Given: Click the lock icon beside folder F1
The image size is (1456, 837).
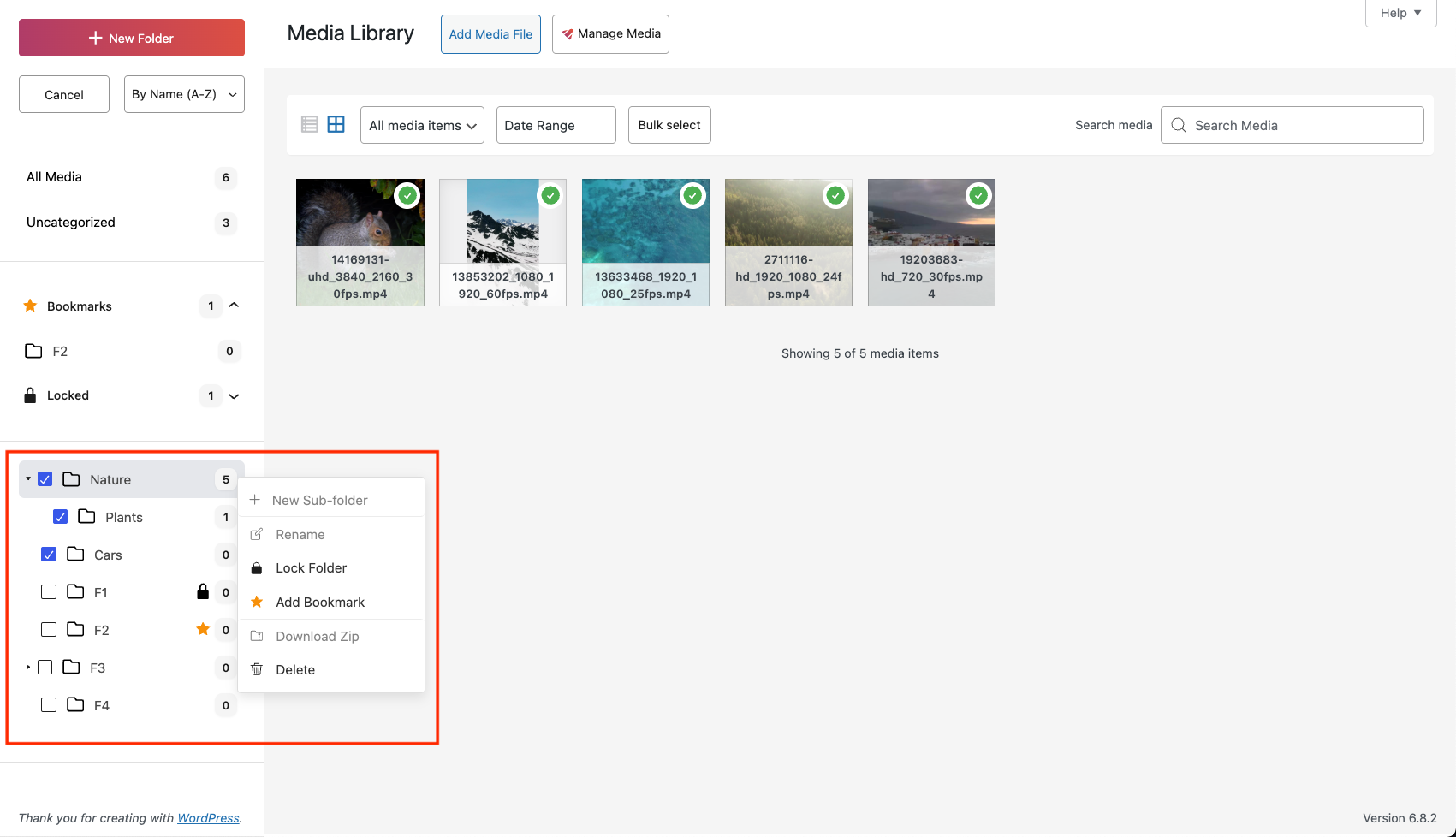Looking at the screenshot, I should (x=203, y=591).
